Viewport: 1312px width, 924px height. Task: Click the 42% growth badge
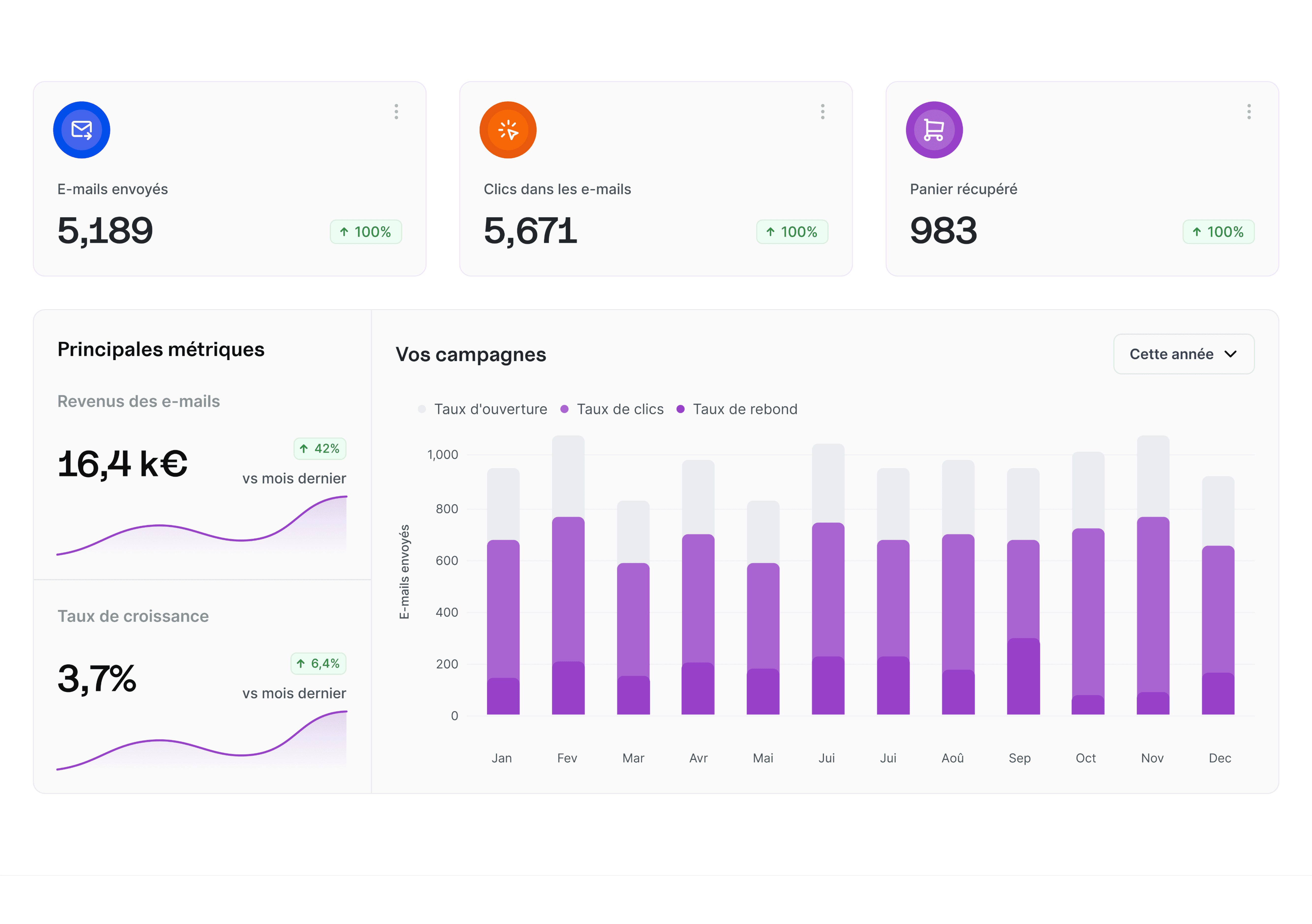coord(319,448)
